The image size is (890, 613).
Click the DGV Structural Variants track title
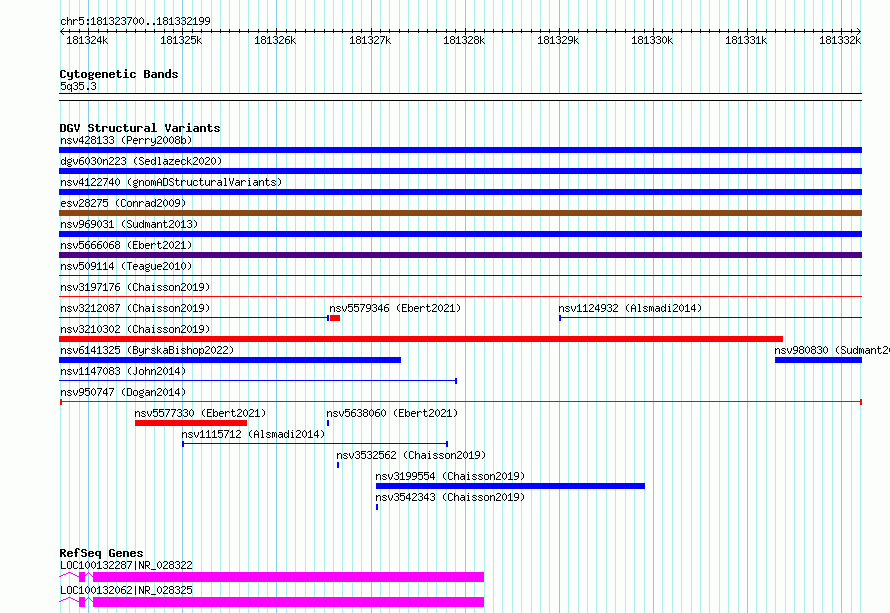click(140, 128)
